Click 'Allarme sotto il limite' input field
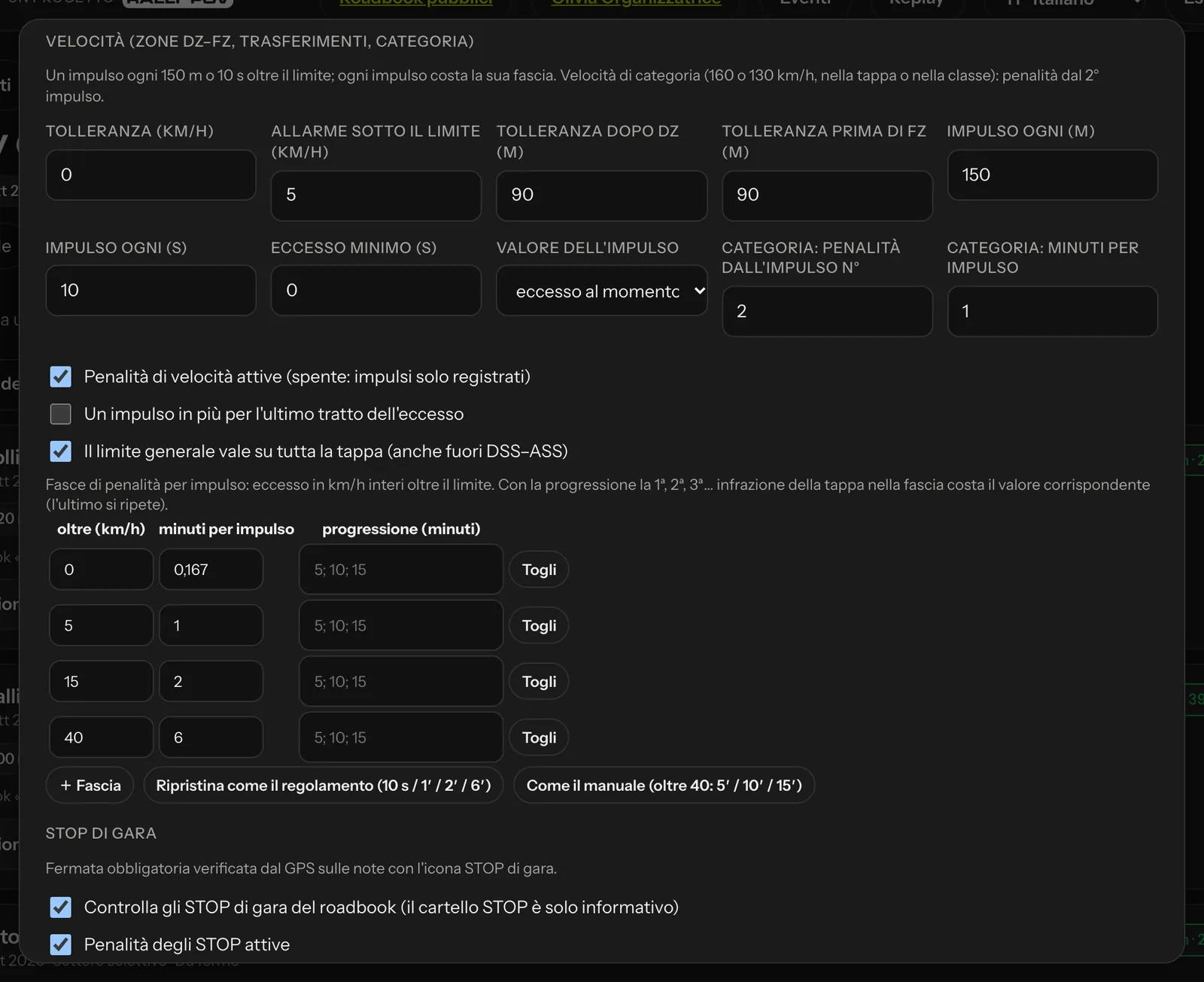1204x982 pixels. pos(376,196)
